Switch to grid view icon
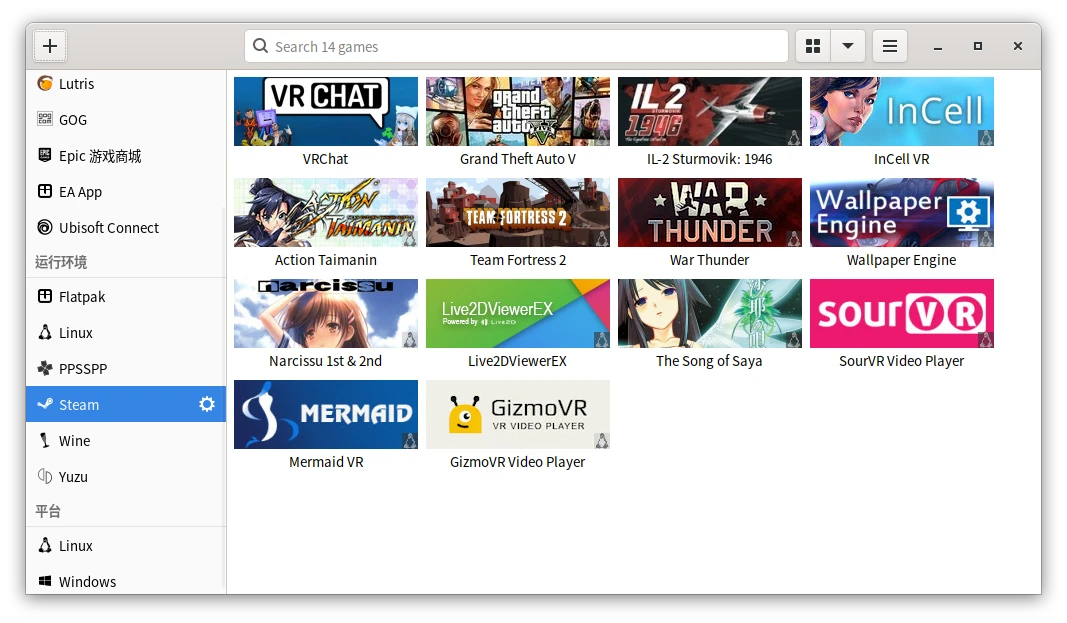The height and width of the screenshot is (623, 1067). (813, 46)
